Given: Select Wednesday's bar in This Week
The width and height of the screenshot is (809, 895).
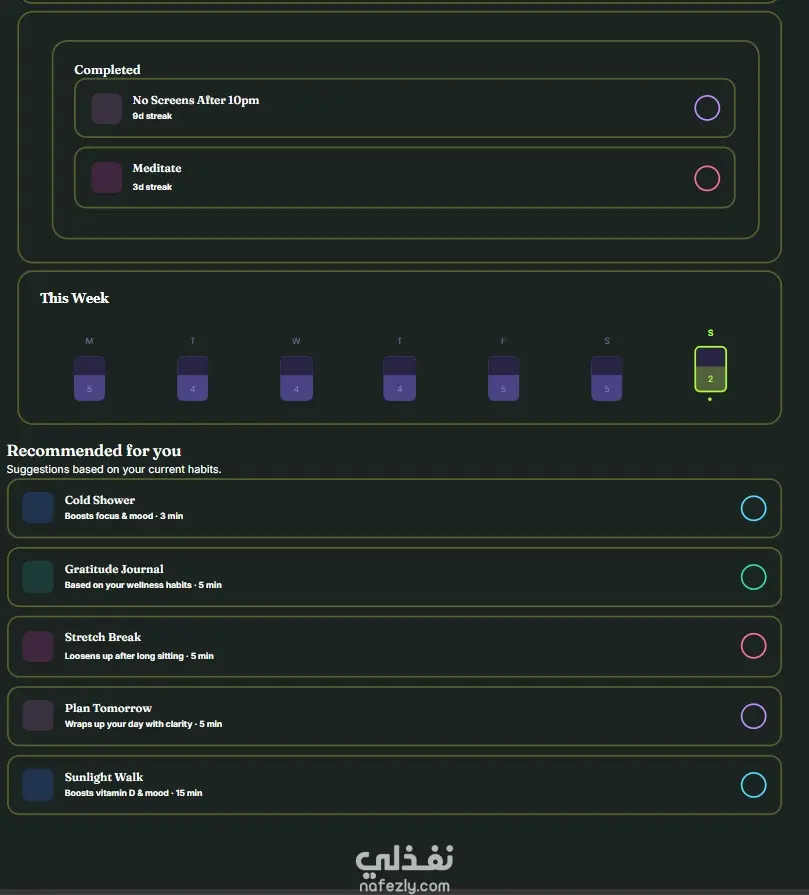Looking at the screenshot, I should [x=296, y=378].
